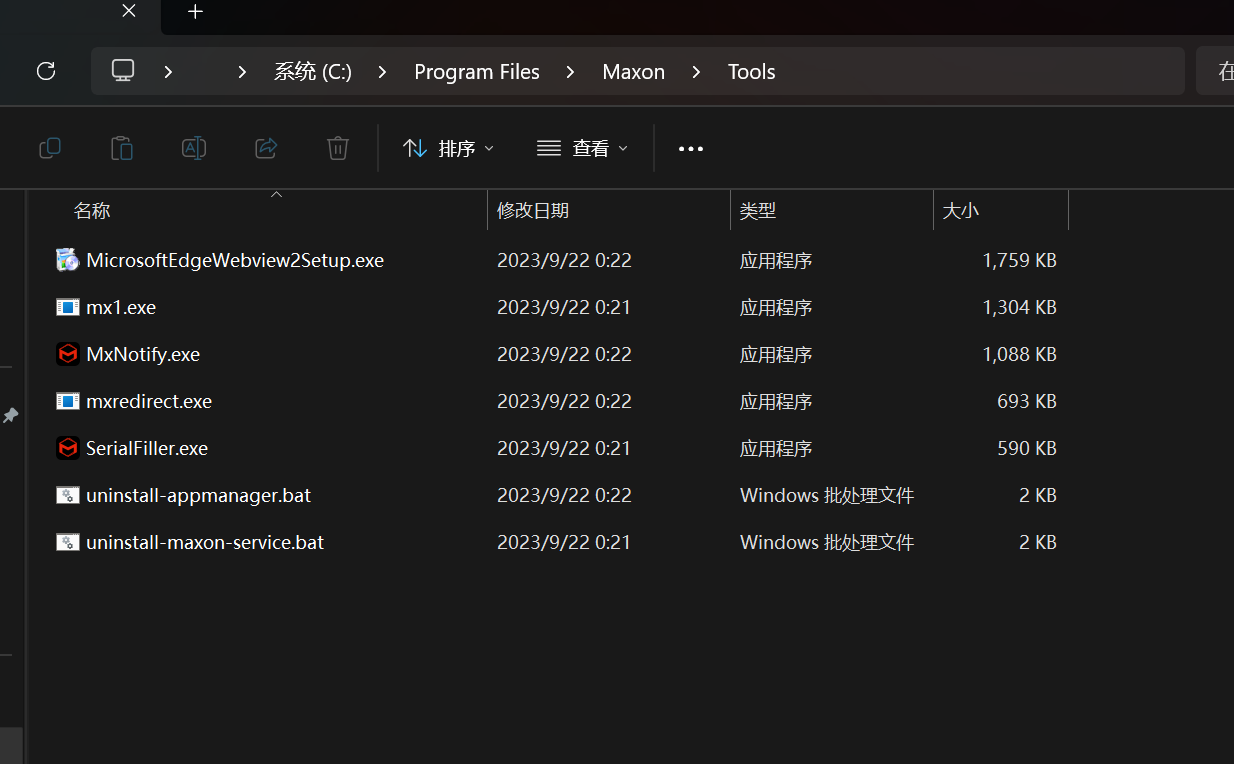Screen dimensions: 1234x764
Task: Expand the chevron after 系统 (C:)
Action: (383, 72)
